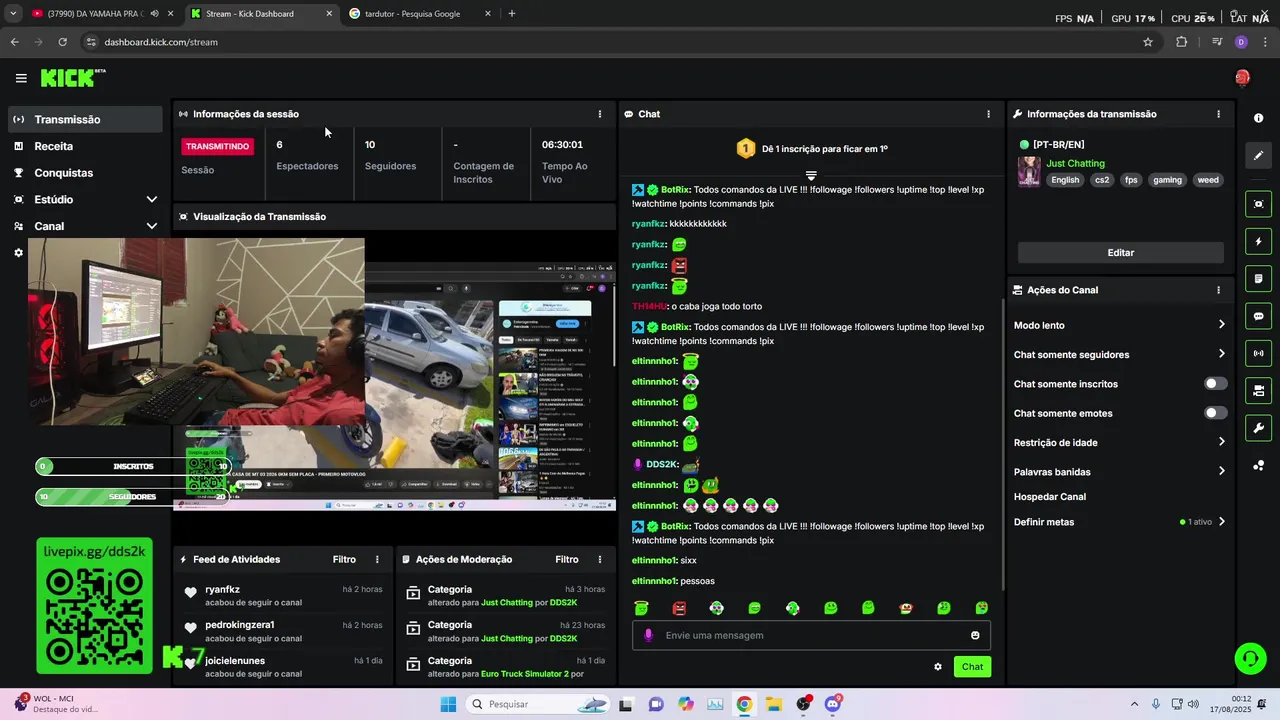Click the green Chat send button
This screenshot has height=720, width=1280.
coord(972,667)
